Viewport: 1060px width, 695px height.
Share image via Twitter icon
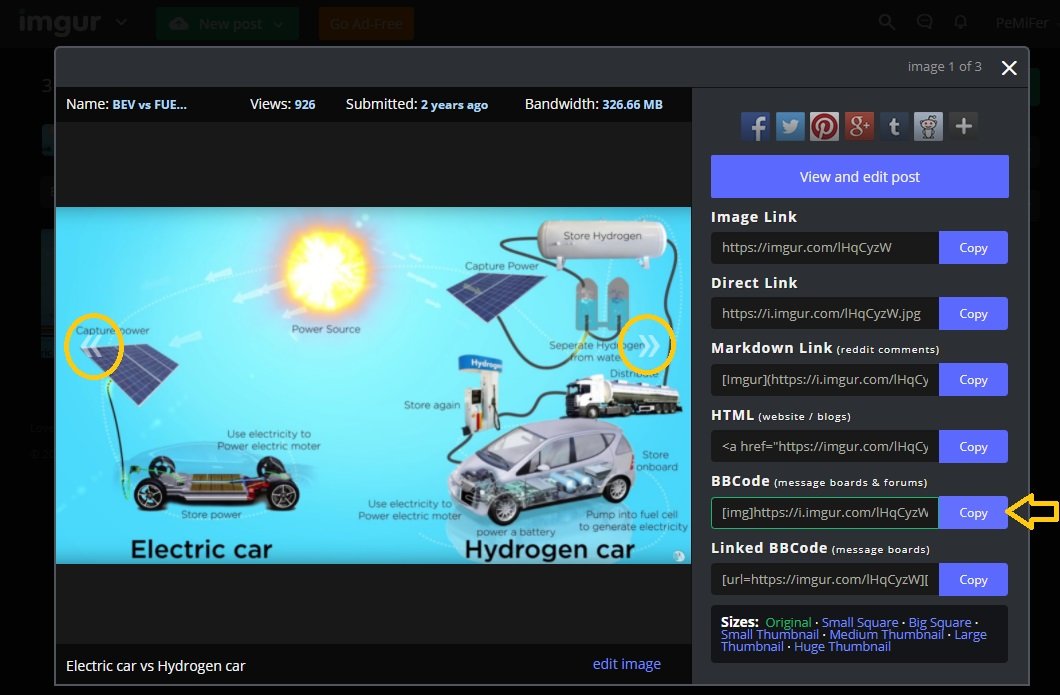[790, 126]
